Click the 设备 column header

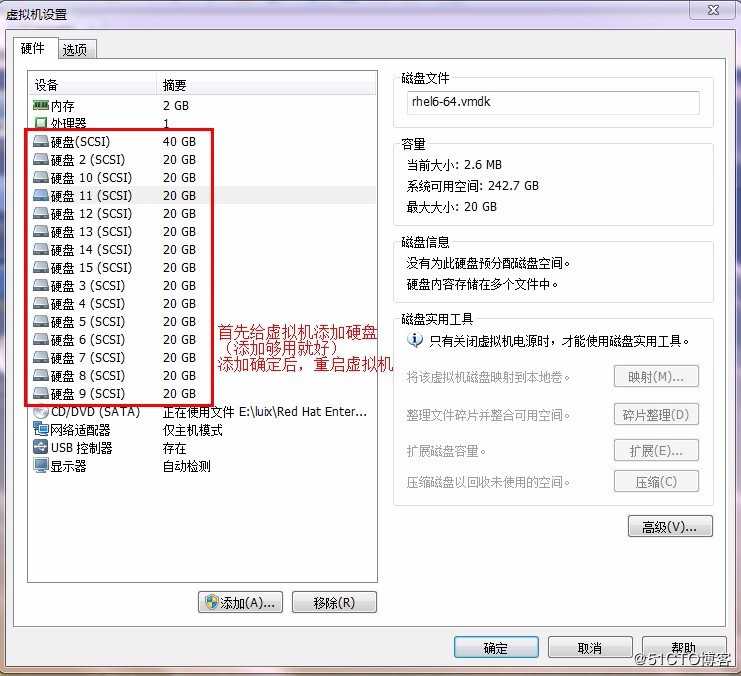92,85
